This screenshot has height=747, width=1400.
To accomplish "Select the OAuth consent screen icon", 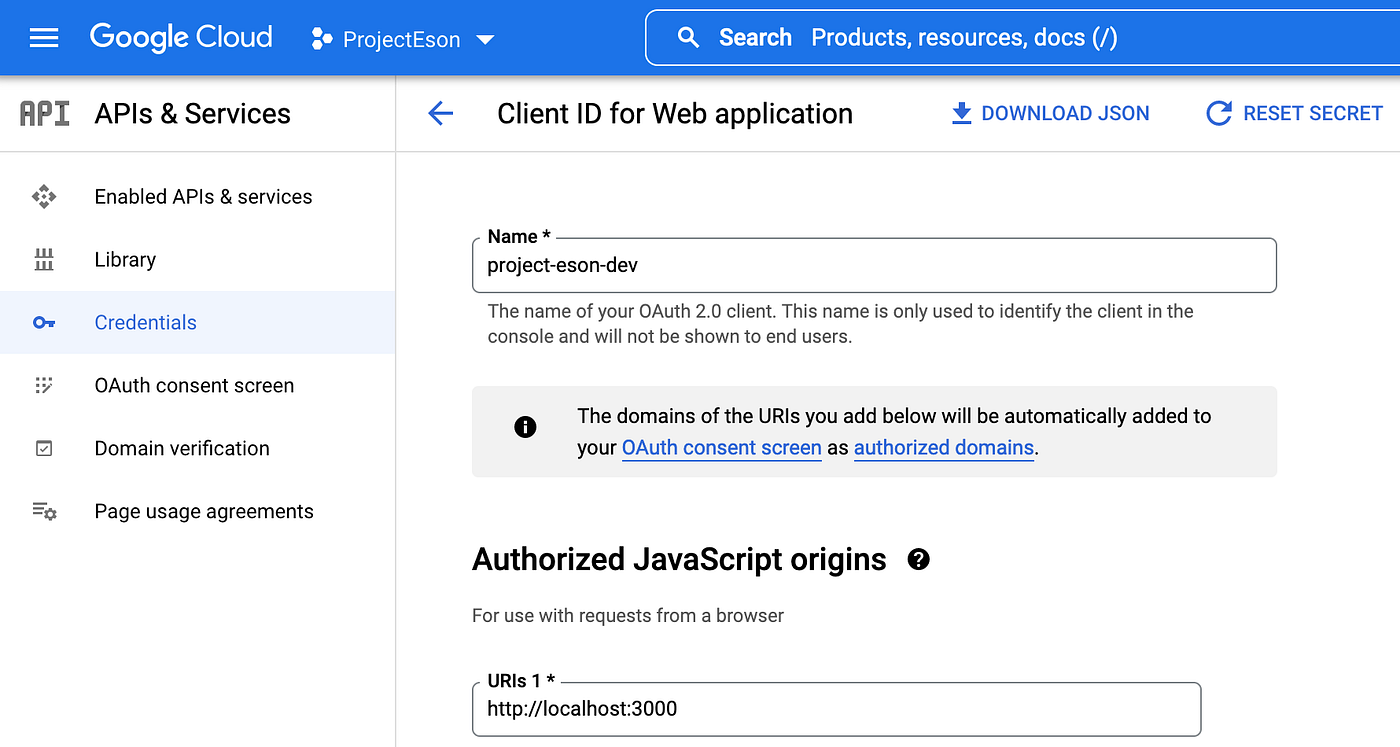I will point(44,385).
